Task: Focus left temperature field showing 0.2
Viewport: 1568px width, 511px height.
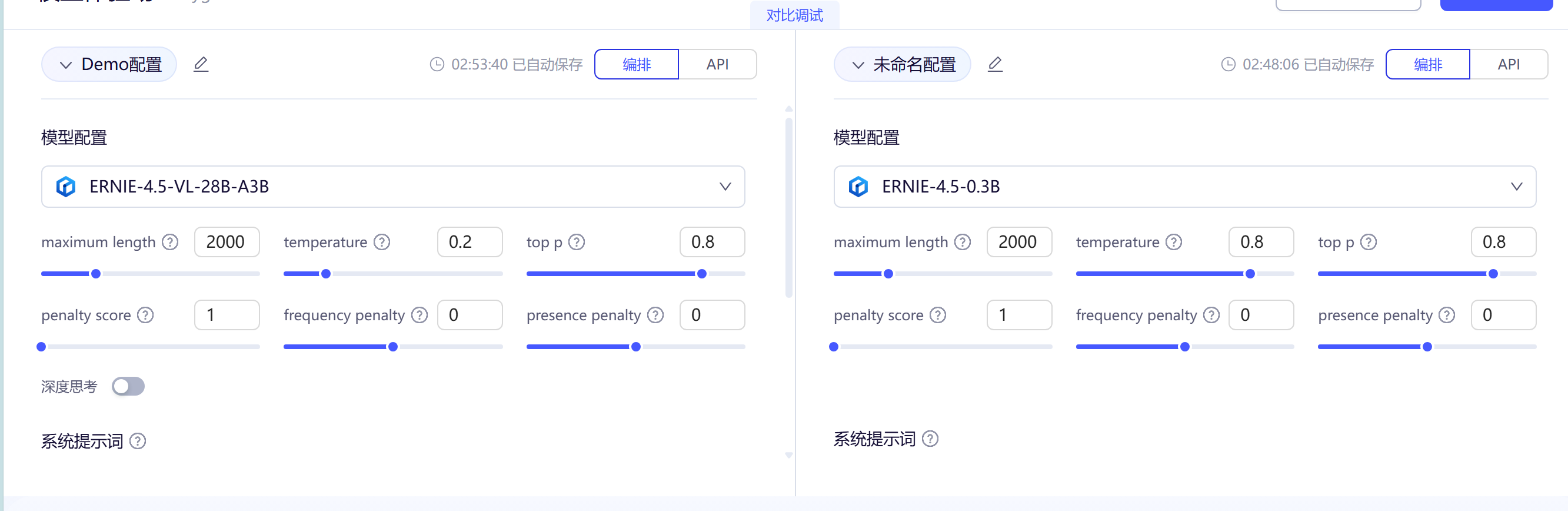Action: (x=470, y=243)
